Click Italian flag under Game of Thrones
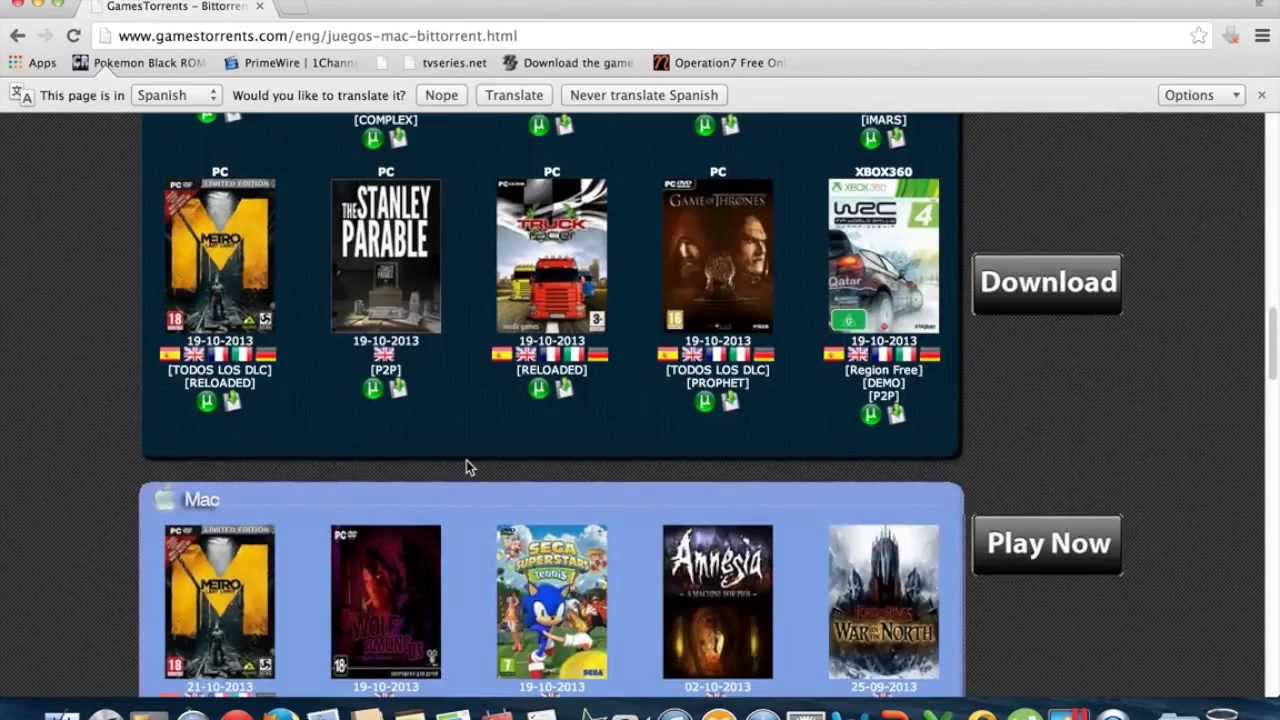This screenshot has width=1280, height=720. click(740, 354)
